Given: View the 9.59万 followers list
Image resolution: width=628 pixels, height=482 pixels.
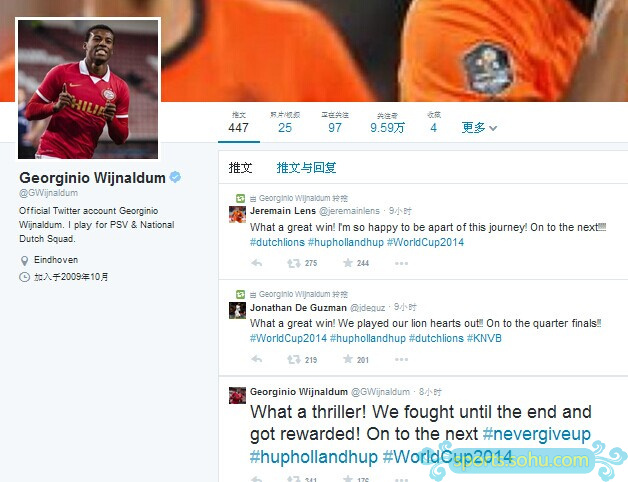Looking at the screenshot, I should [x=387, y=123].
